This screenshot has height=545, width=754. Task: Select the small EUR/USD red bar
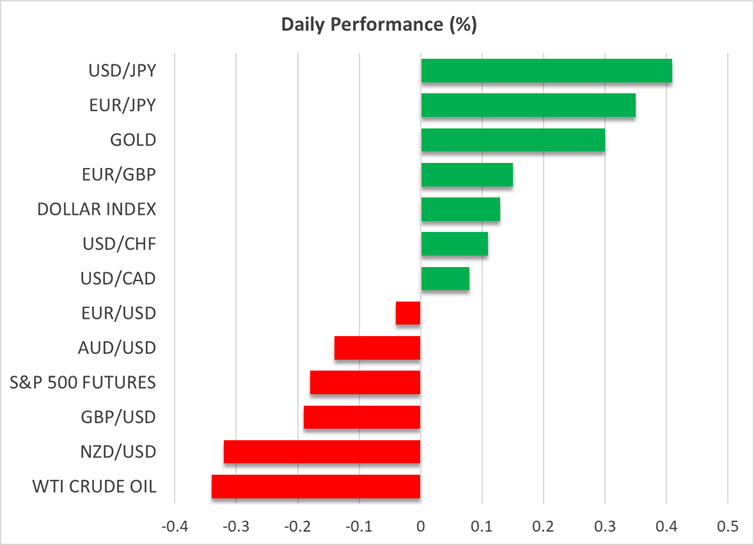click(x=408, y=314)
